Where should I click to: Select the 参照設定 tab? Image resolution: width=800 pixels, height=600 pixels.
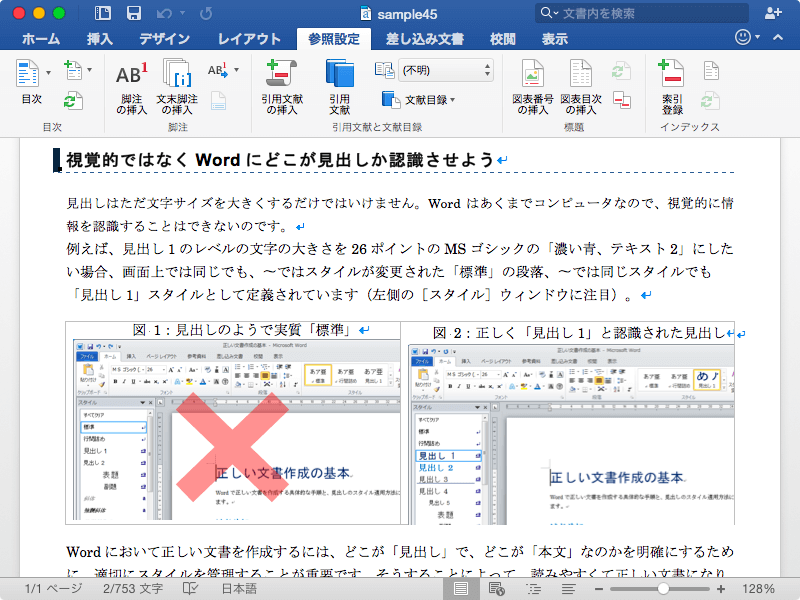pos(334,39)
